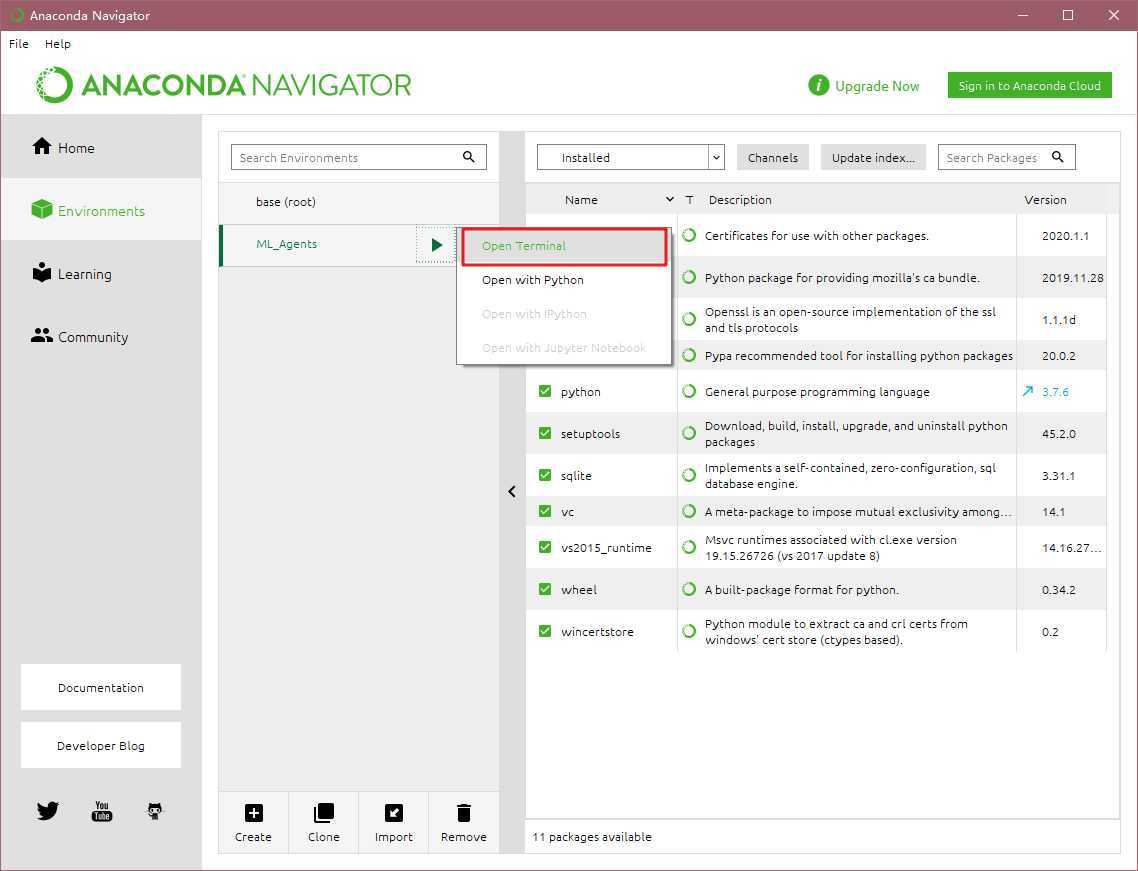
Task: Open the Twitter bird icon
Action: [48, 810]
